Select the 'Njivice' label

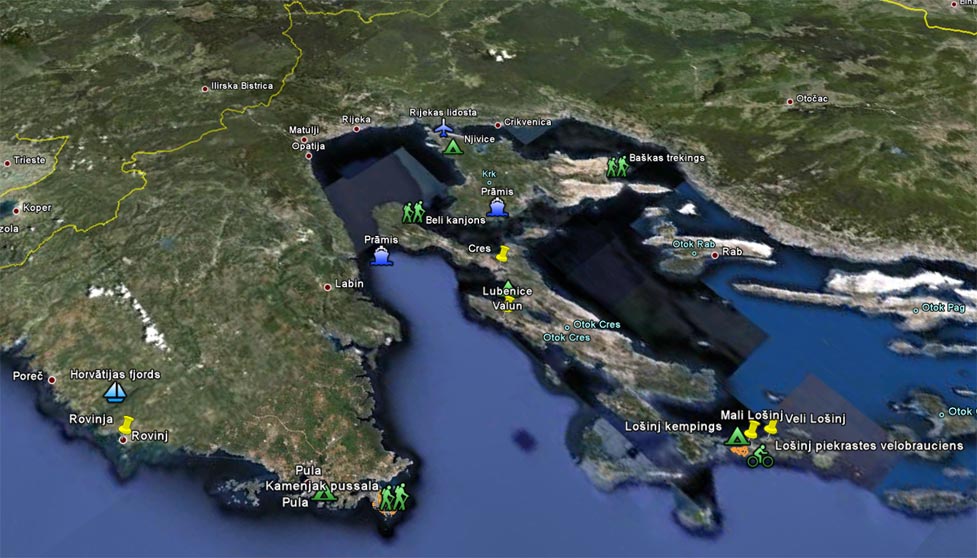[x=479, y=139]
